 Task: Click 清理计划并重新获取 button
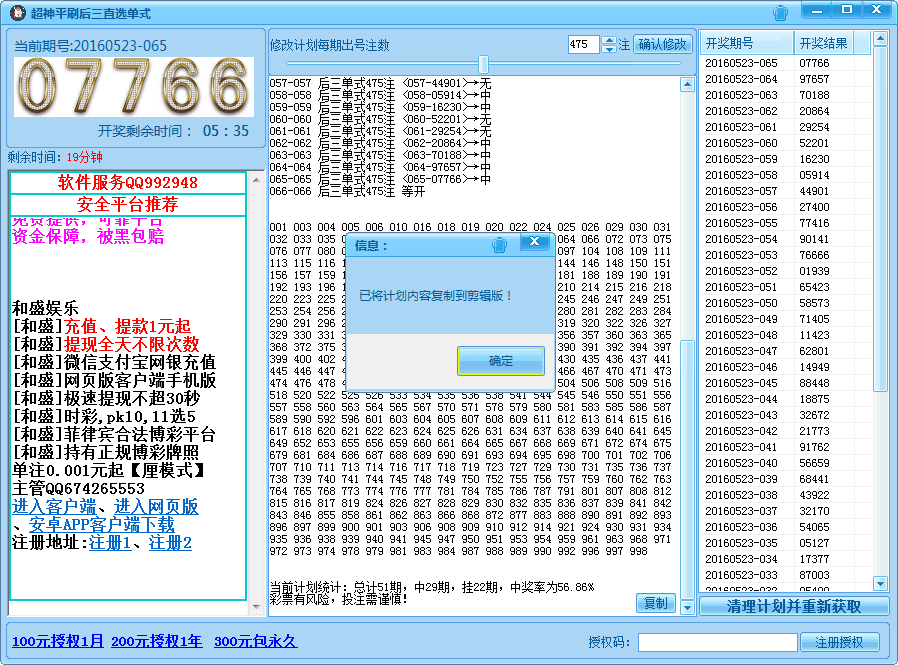793,607
